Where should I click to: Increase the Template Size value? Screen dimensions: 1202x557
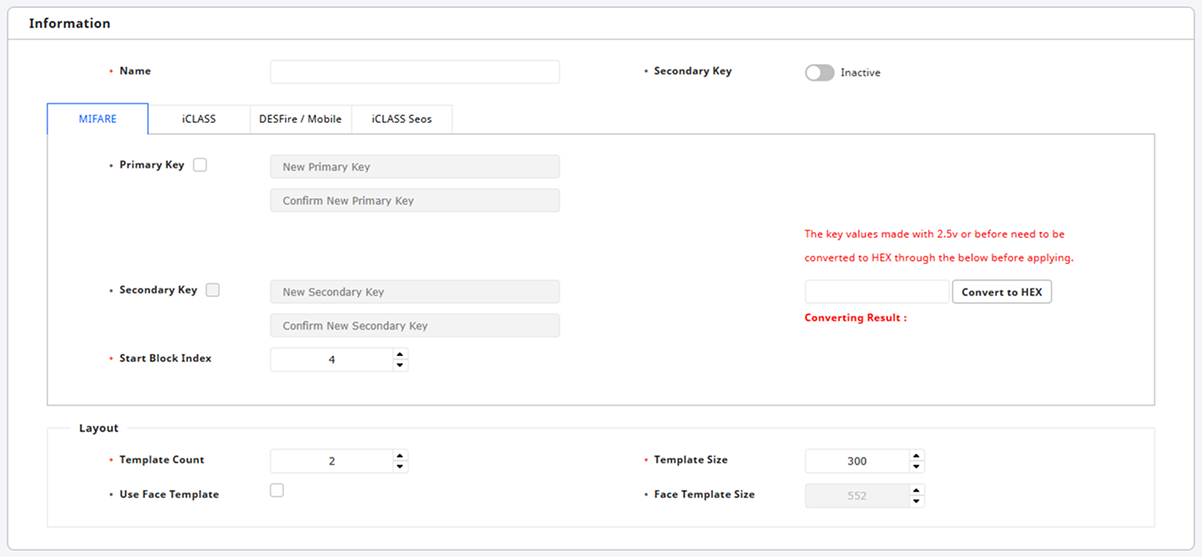(916, 455)
